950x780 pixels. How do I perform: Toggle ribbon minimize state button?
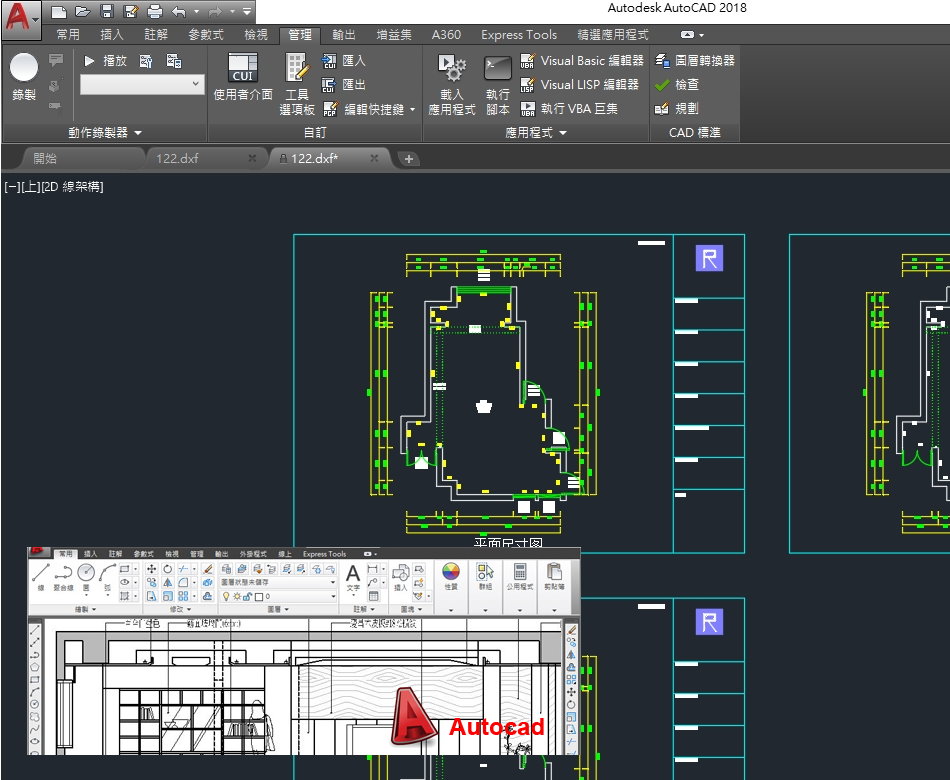click(x=687, y=35)
